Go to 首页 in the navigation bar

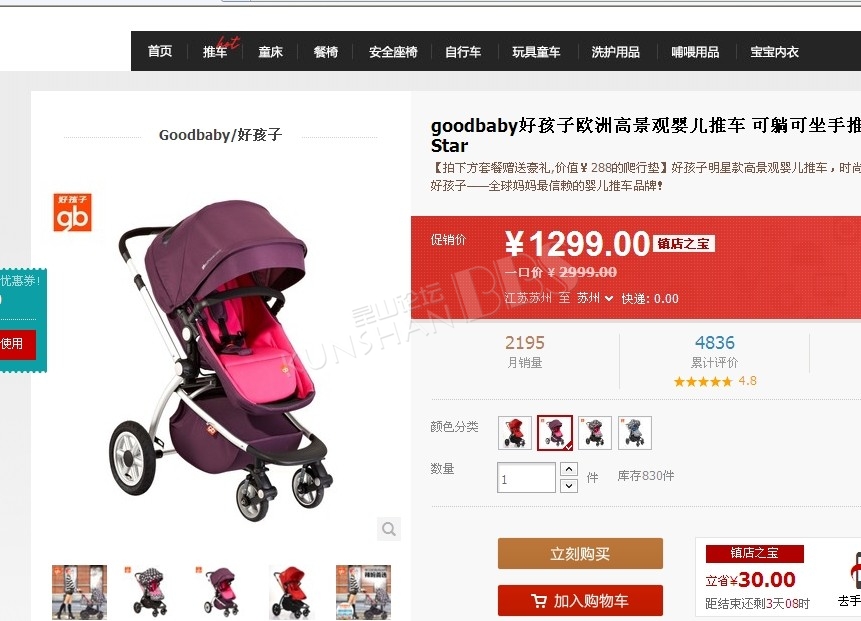pyautogui.click(x=160, y=51)
